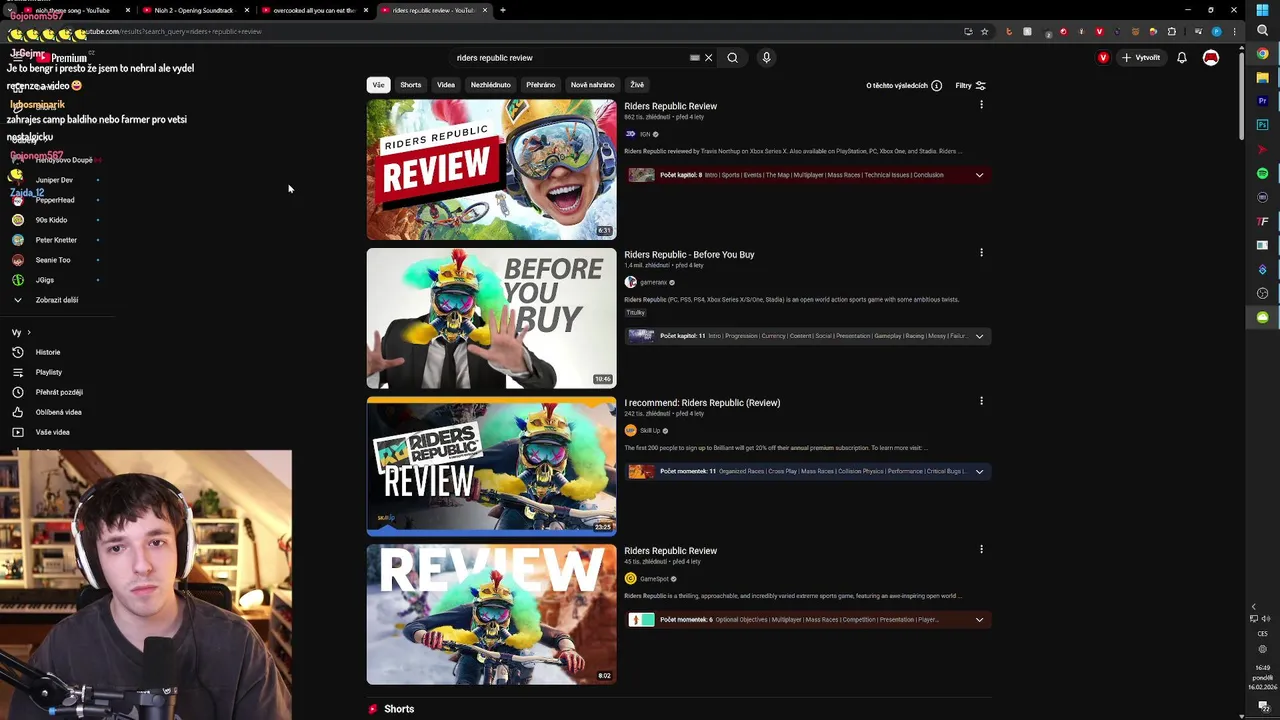Open IGN Riders Republic Review thumbnail

coord(491,169)
